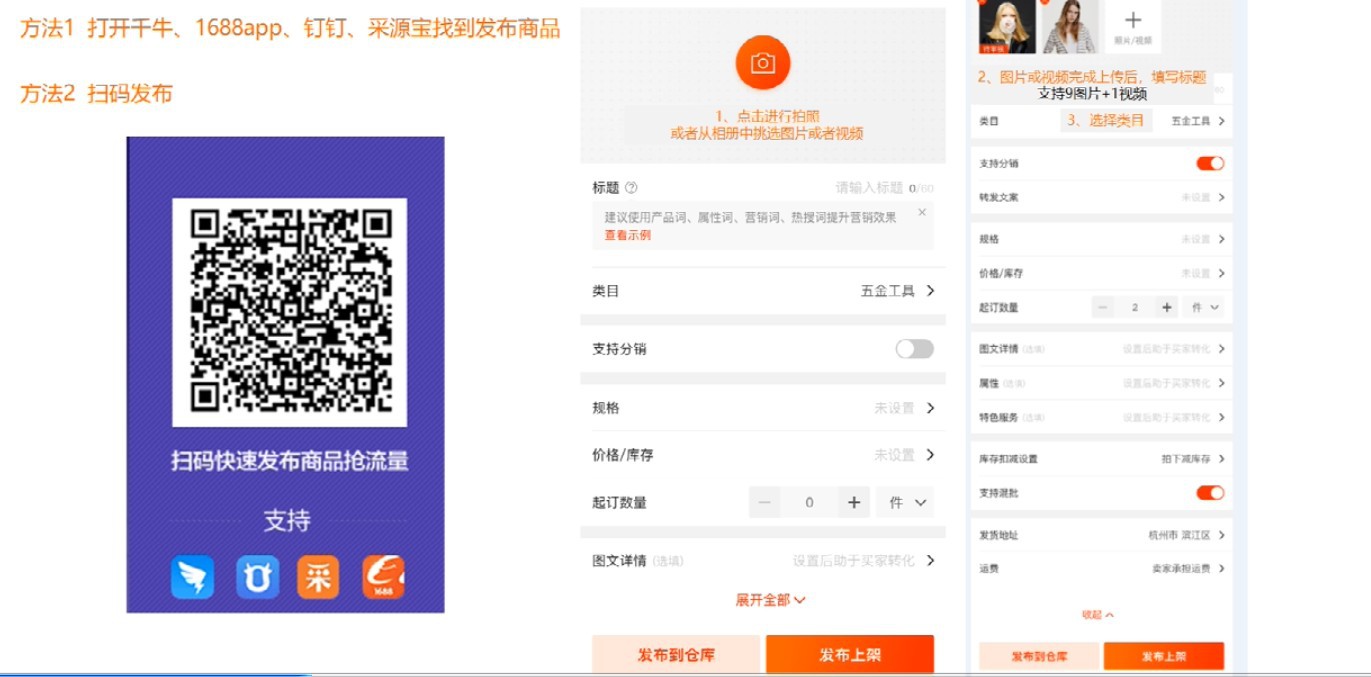Click 发布上架 button in right panel

tap(1164, 657)
